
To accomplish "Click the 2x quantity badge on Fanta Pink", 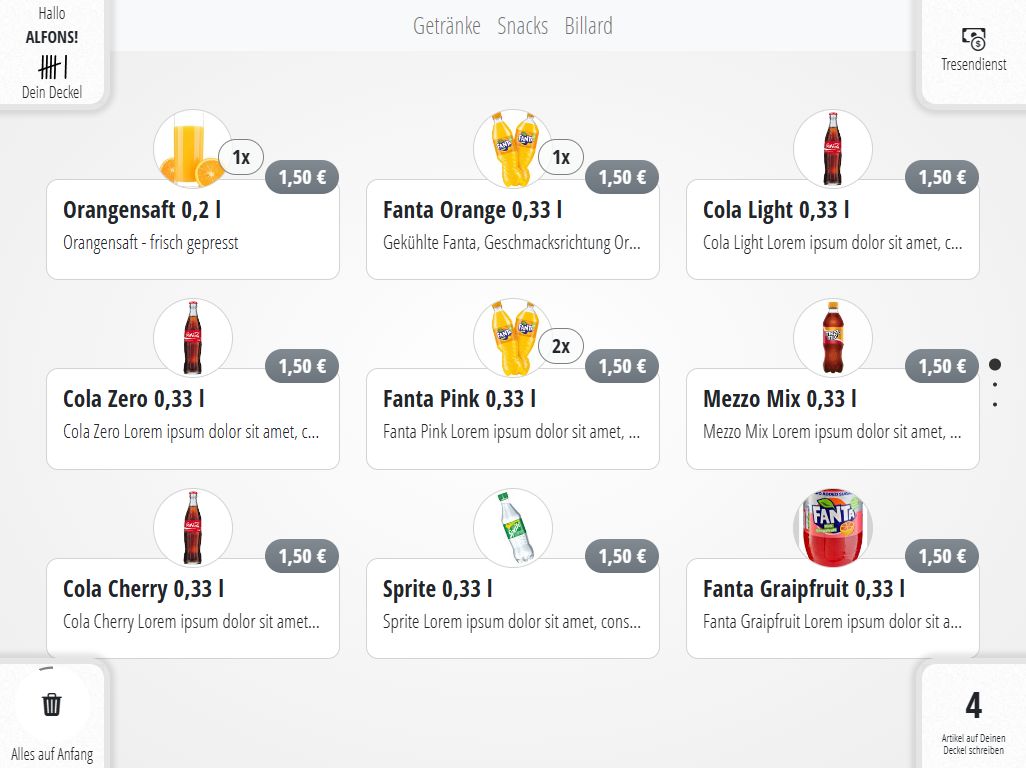I will pyautogui.click(x=561, y=346).
